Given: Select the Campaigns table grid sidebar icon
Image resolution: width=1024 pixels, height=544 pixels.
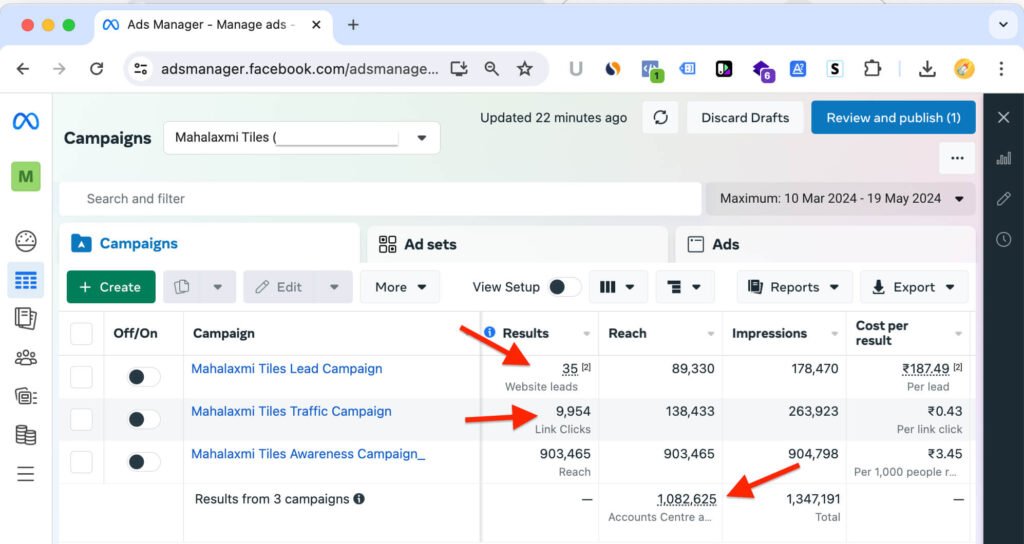Looking at the screenshot, I should (25, 281).
